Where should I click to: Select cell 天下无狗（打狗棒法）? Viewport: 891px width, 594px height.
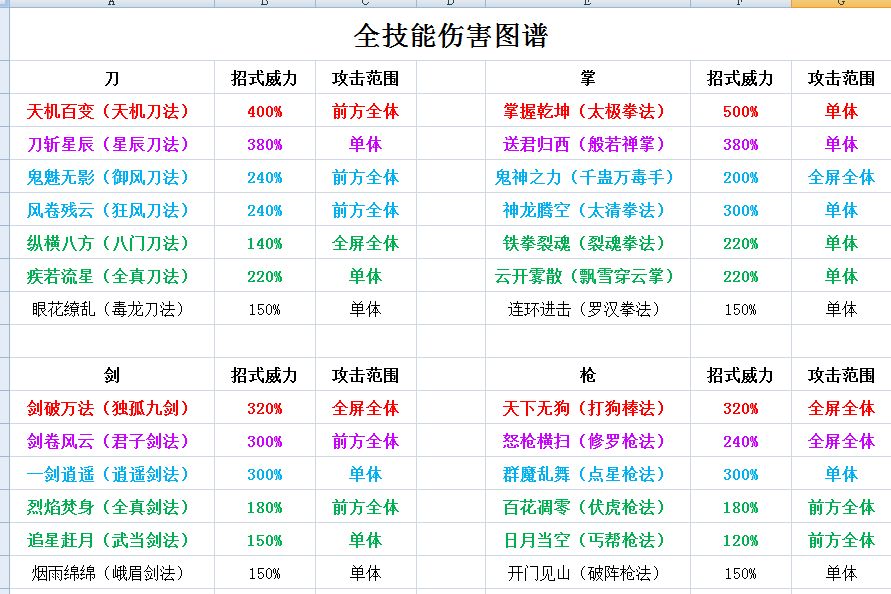pos(588,408)
